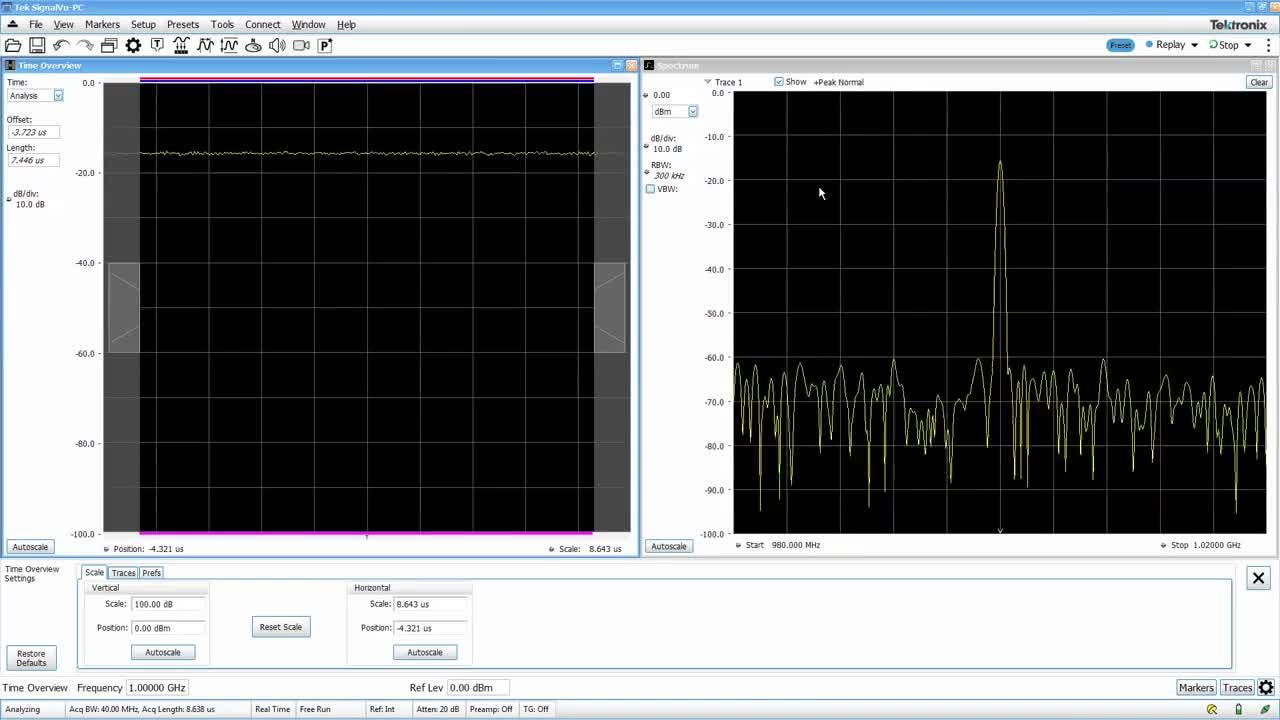
Task: Click the Ref Lev input field
Action: (478, 687)
